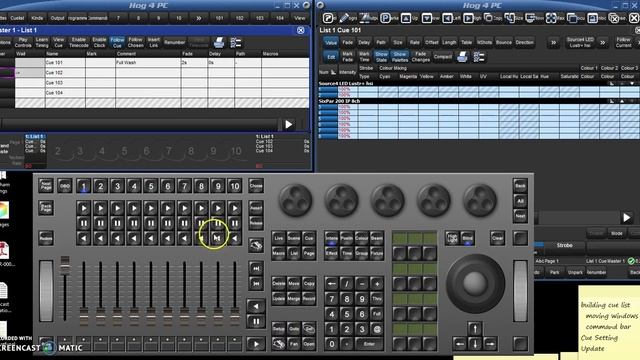Viewport: 640px width, 360px height.
Task: Expand fixture list arrows after Source4 LED
Action: click(603, 42)
